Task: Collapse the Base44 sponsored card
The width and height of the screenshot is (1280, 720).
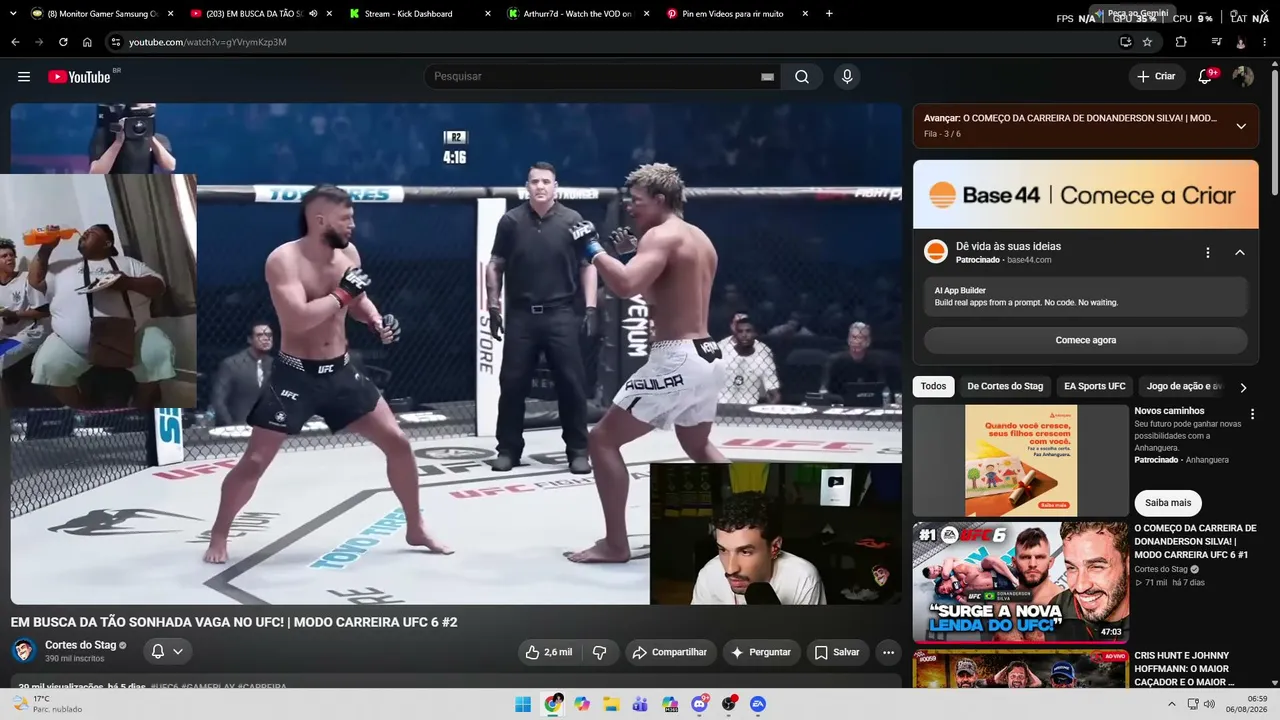Action: (1240, 253)
